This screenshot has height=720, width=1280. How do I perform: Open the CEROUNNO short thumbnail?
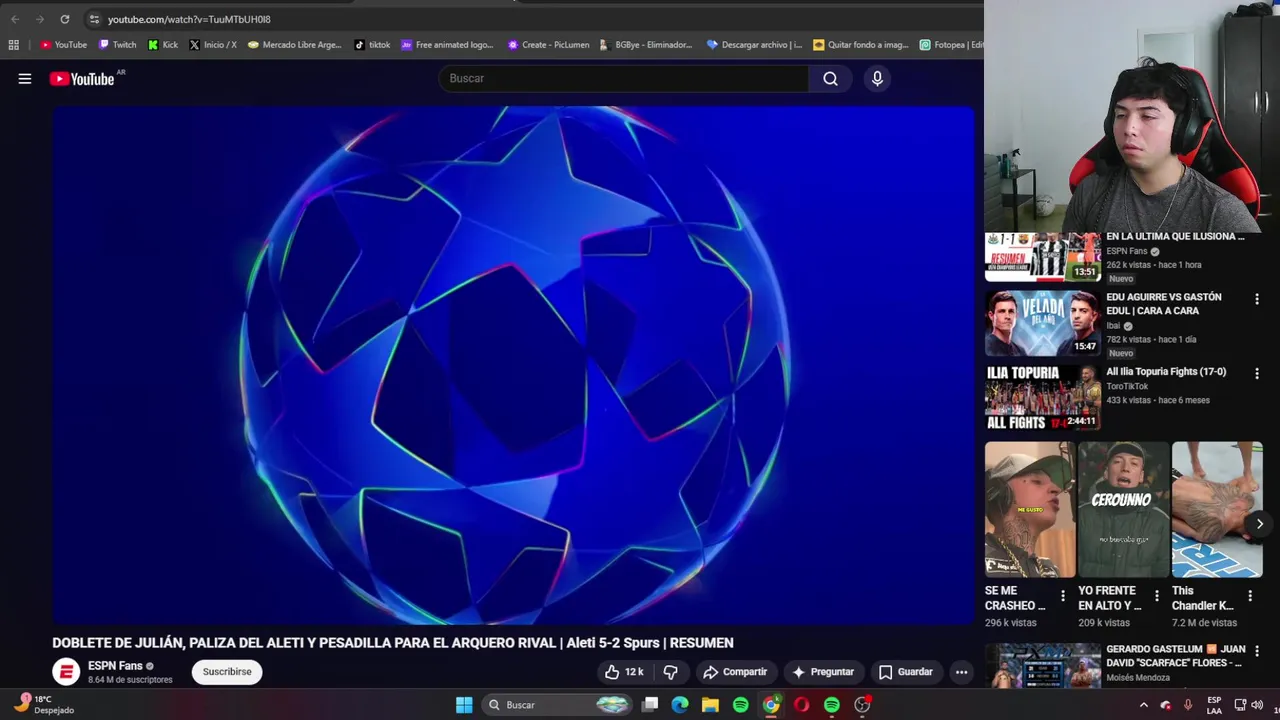tap(1123, 510)
